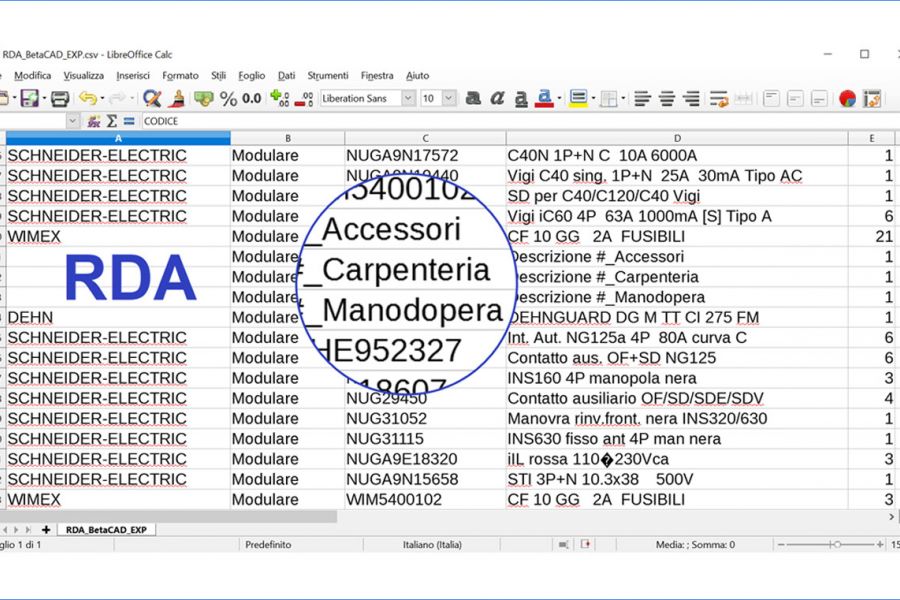
Task: Add a new sheet with plus button
Action: 46,529
